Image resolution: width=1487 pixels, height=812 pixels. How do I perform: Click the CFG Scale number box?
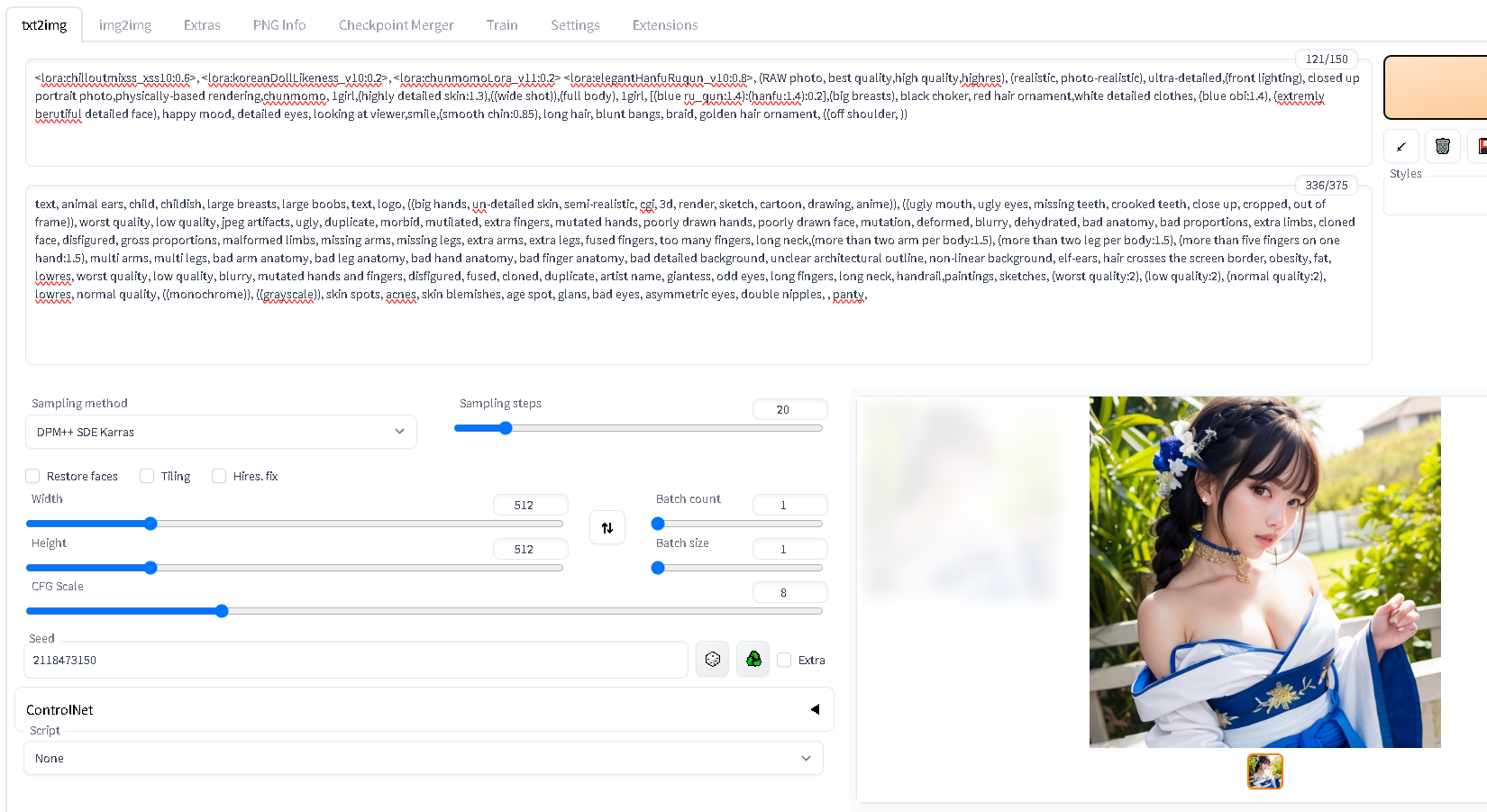click(x=789, y=592)
